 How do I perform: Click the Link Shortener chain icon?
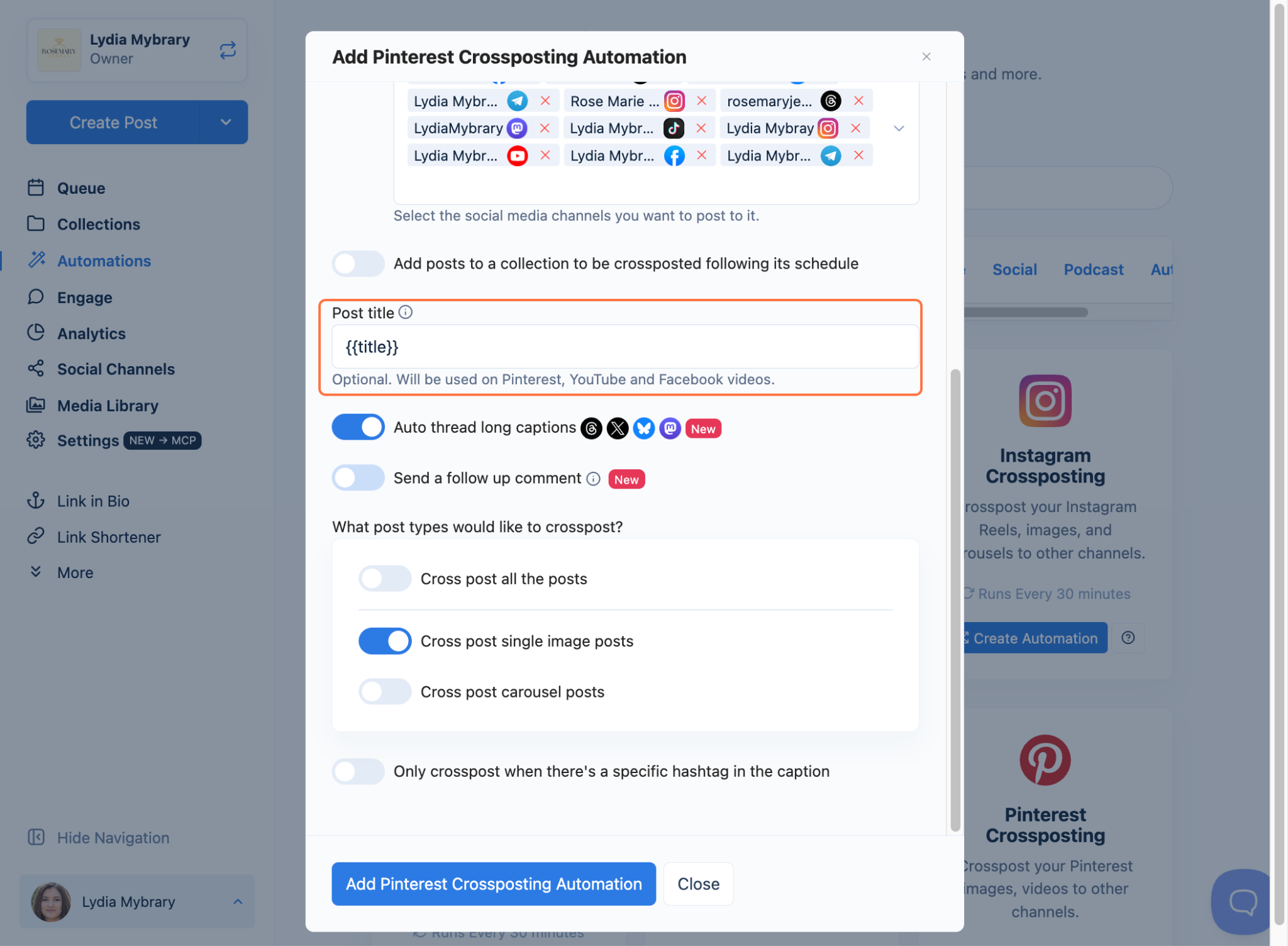pyautogui.click(x=36, y=536)
